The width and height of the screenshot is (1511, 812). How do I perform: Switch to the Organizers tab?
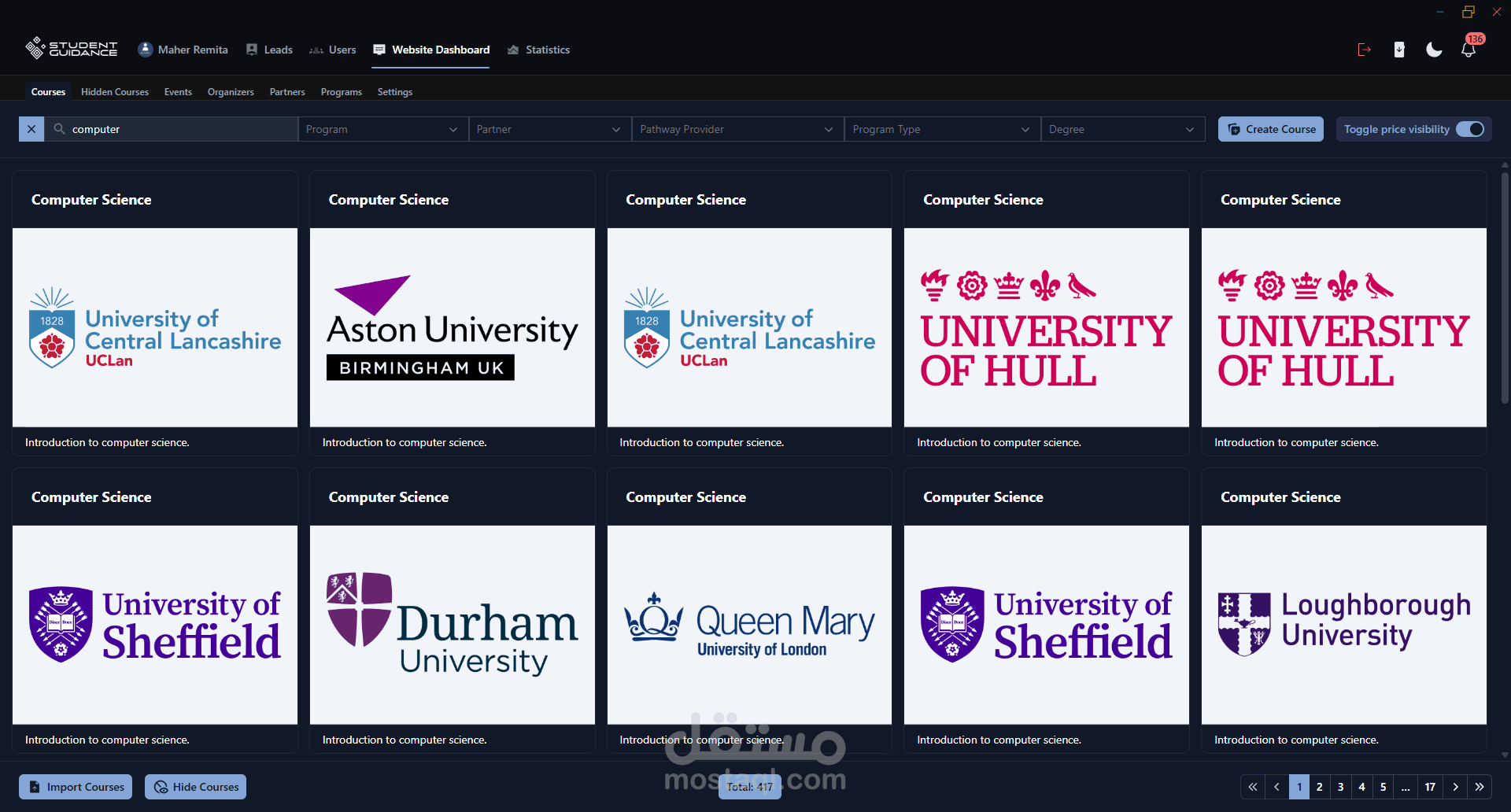click(231, 92)
